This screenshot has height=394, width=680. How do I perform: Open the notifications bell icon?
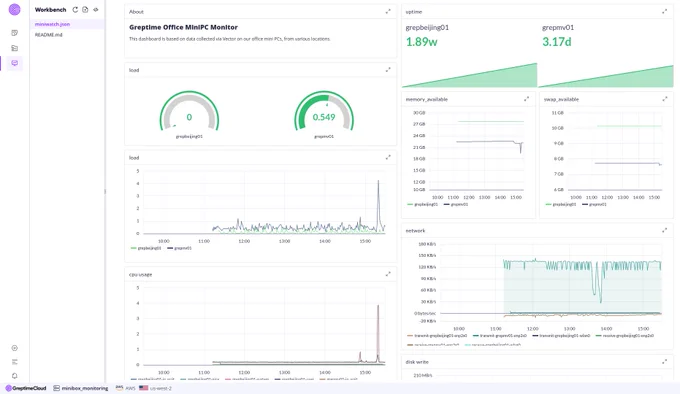click(x=14, y=376)
